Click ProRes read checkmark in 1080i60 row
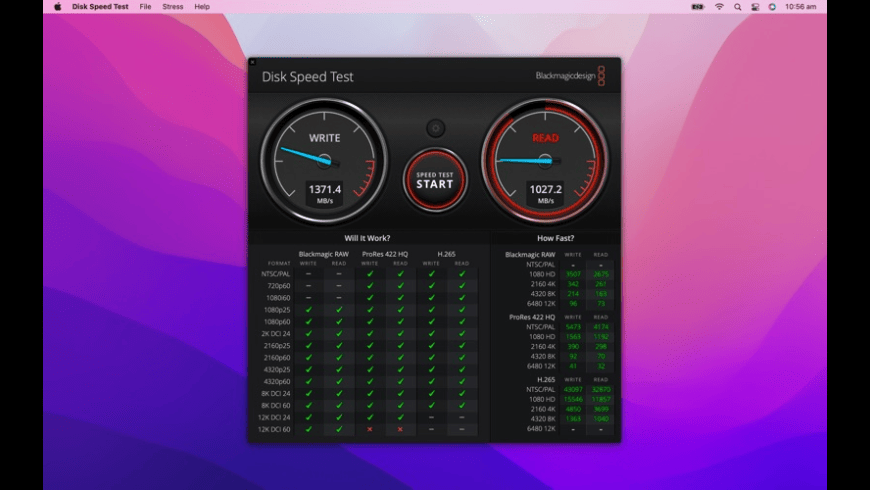 coord(400,297)
